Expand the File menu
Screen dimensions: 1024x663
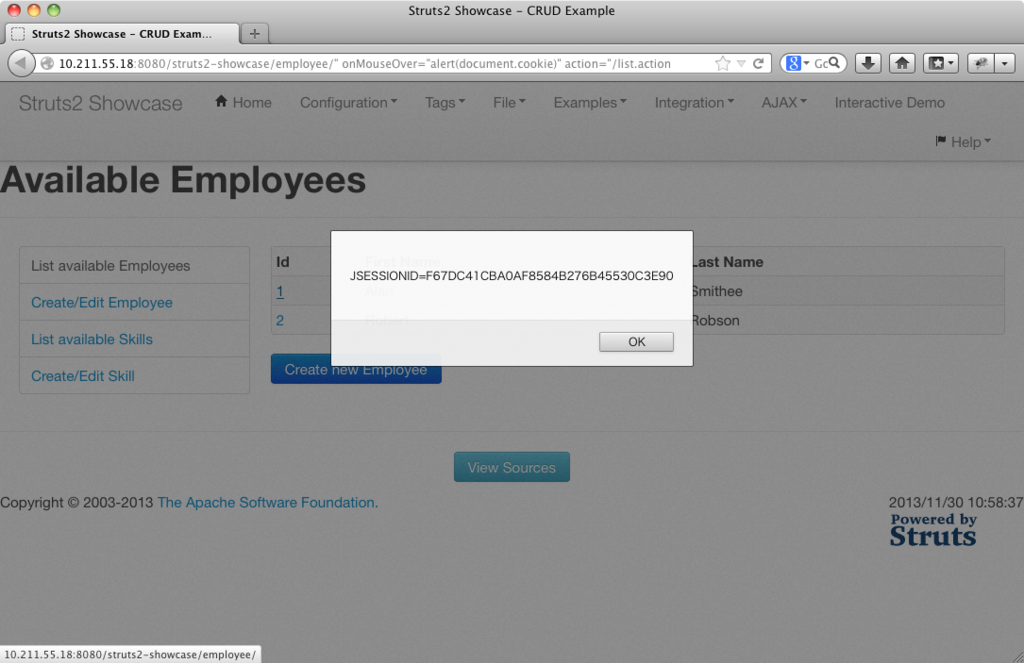coord(509,103)
